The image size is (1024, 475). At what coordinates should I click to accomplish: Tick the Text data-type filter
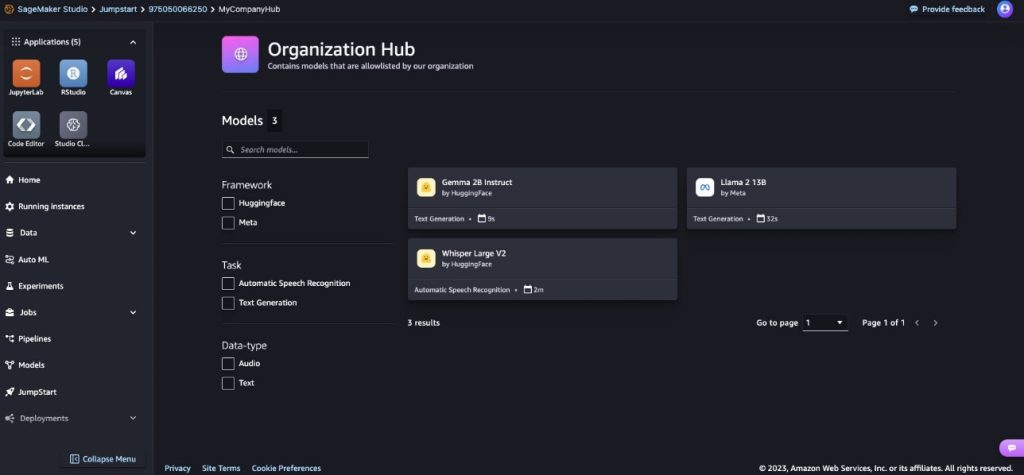(228, 383)
